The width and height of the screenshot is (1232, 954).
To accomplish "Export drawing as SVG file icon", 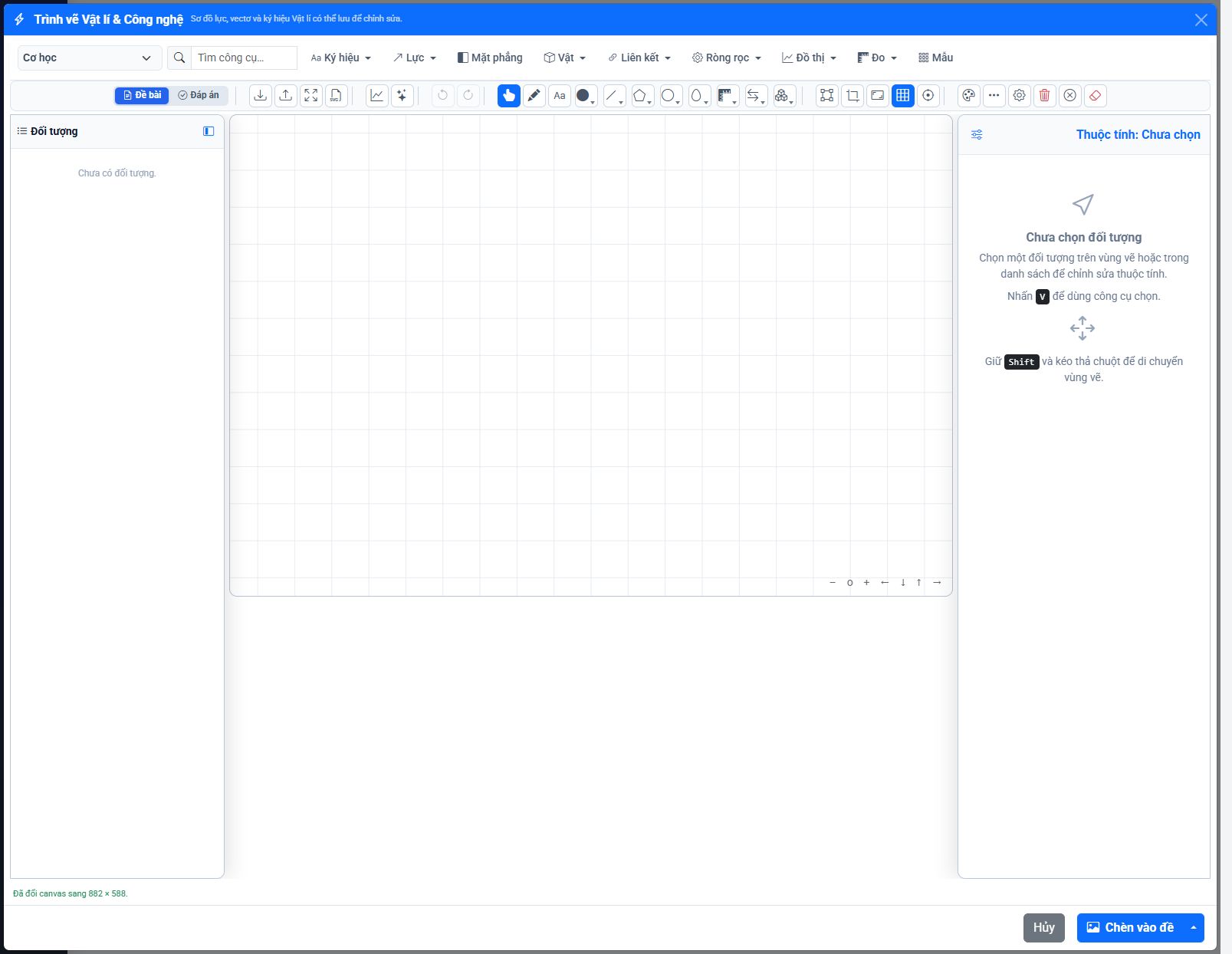I will click(337, 96).
